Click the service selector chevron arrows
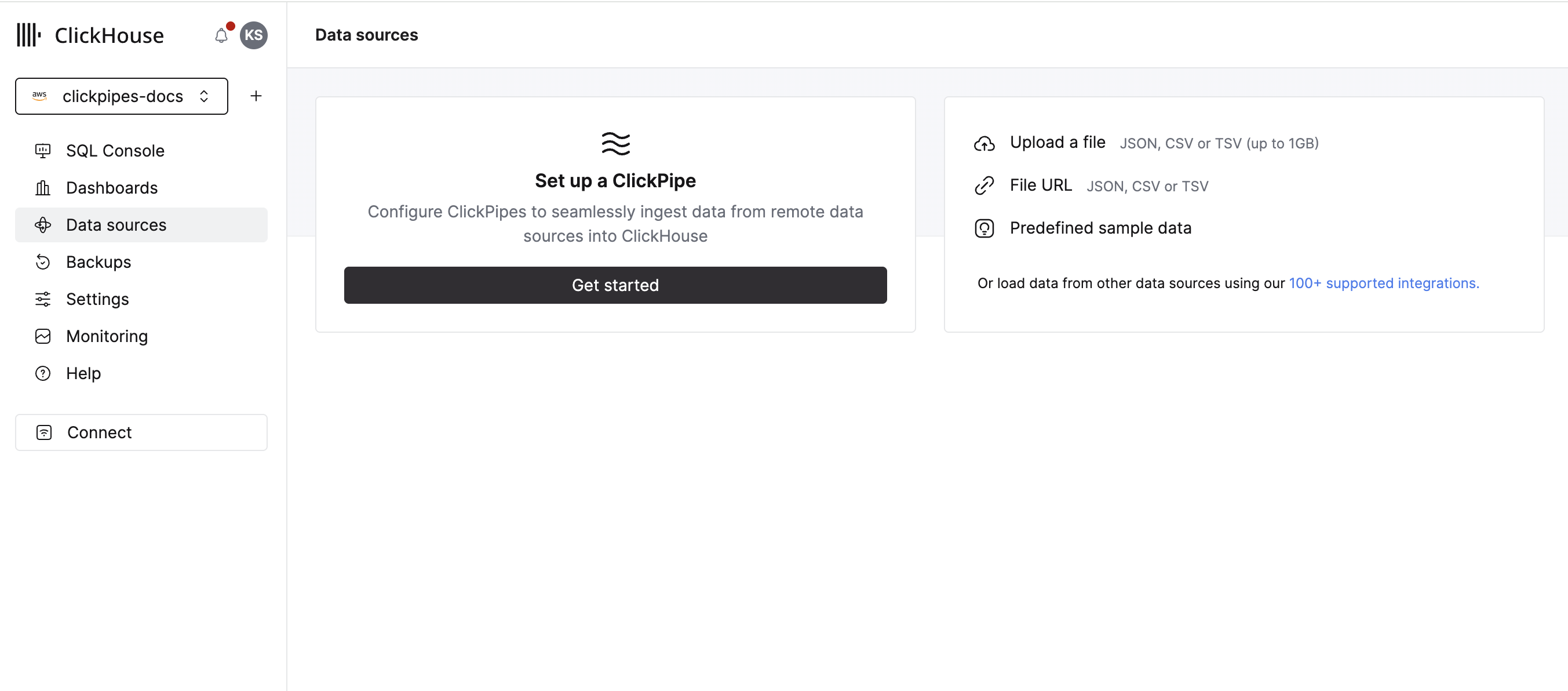The image size is (1568, 691). click(205, 96)
